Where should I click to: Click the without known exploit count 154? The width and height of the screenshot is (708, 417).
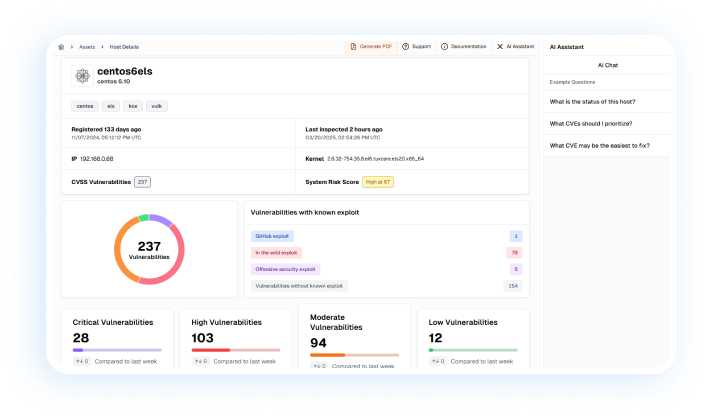pyautogui.click(x=513, y=286)
